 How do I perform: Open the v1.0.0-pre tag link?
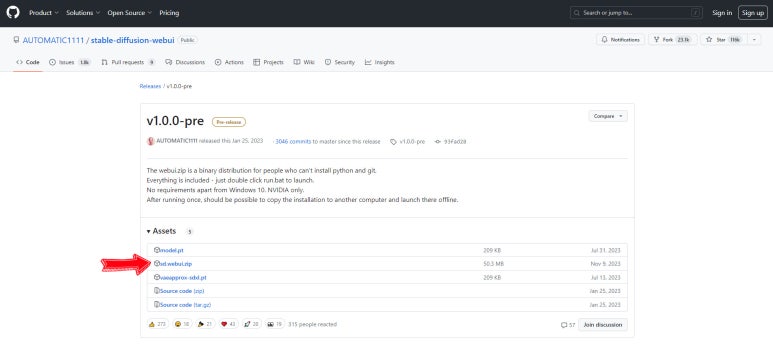[408, 142]
